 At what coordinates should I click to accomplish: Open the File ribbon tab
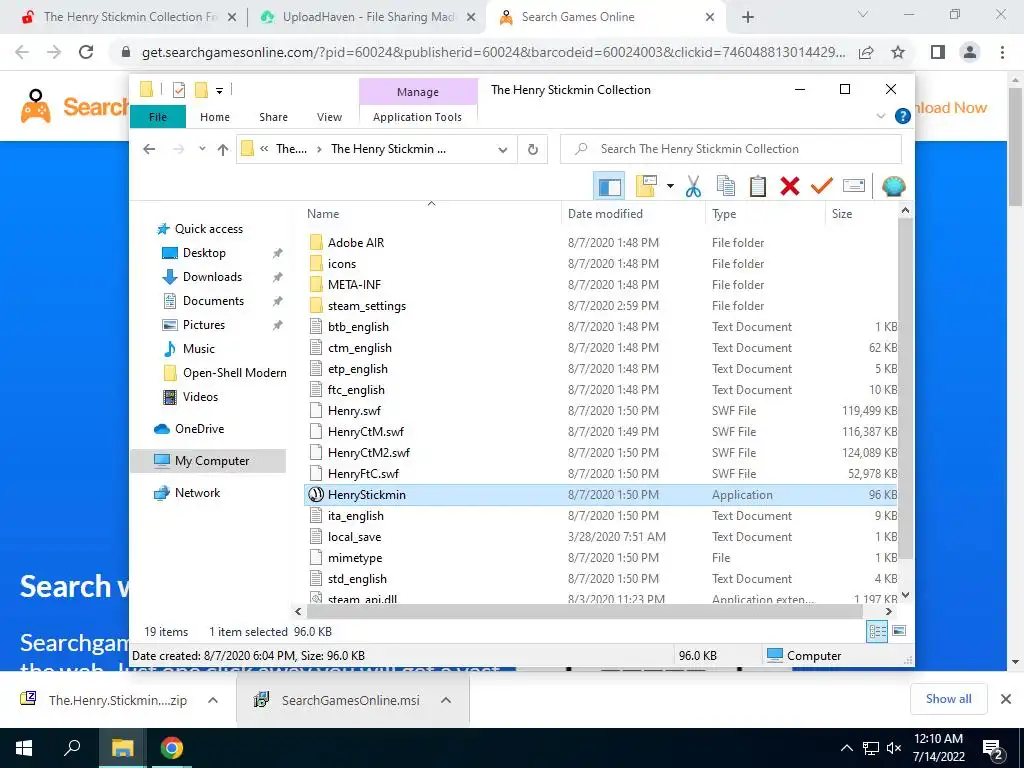tap(158, 117)
